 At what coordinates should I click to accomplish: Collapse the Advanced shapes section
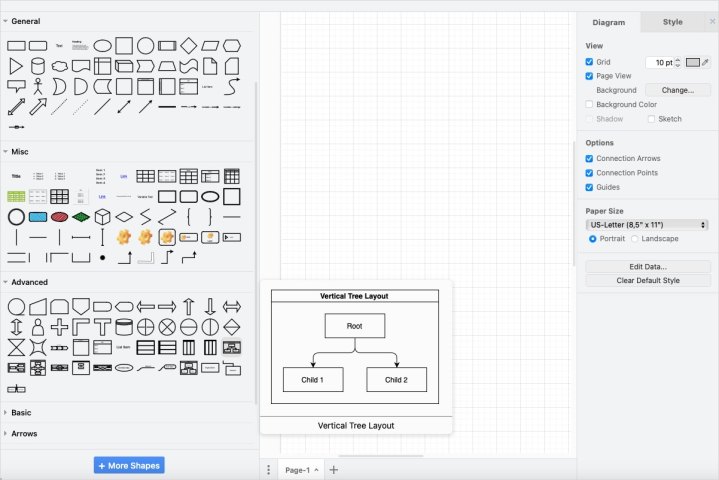pos(28,282)
